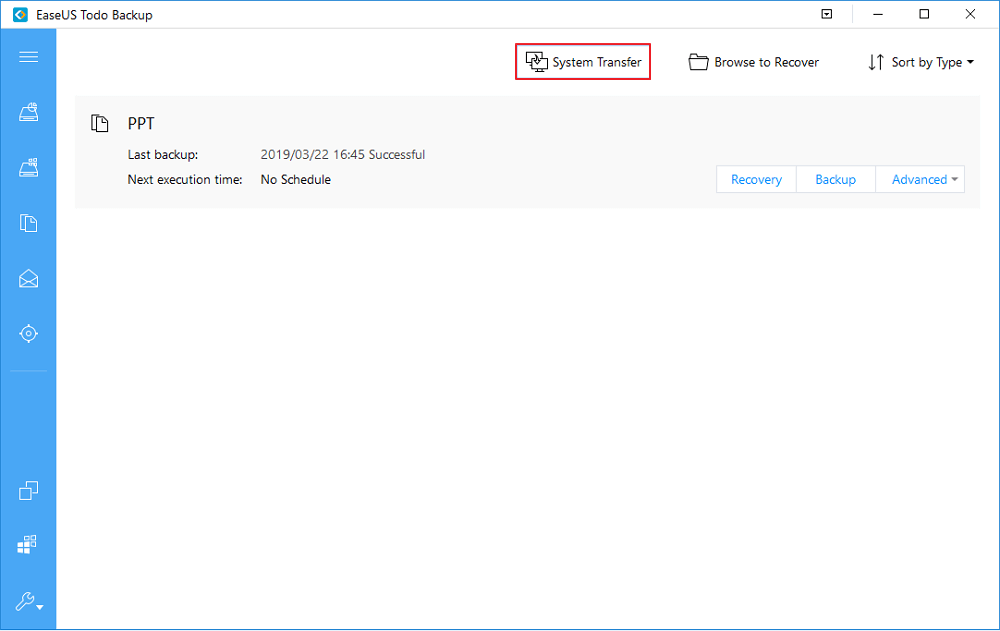1000x631 pixels.
Task: Open the Tools wrench menu
Action: click(28, 602)
